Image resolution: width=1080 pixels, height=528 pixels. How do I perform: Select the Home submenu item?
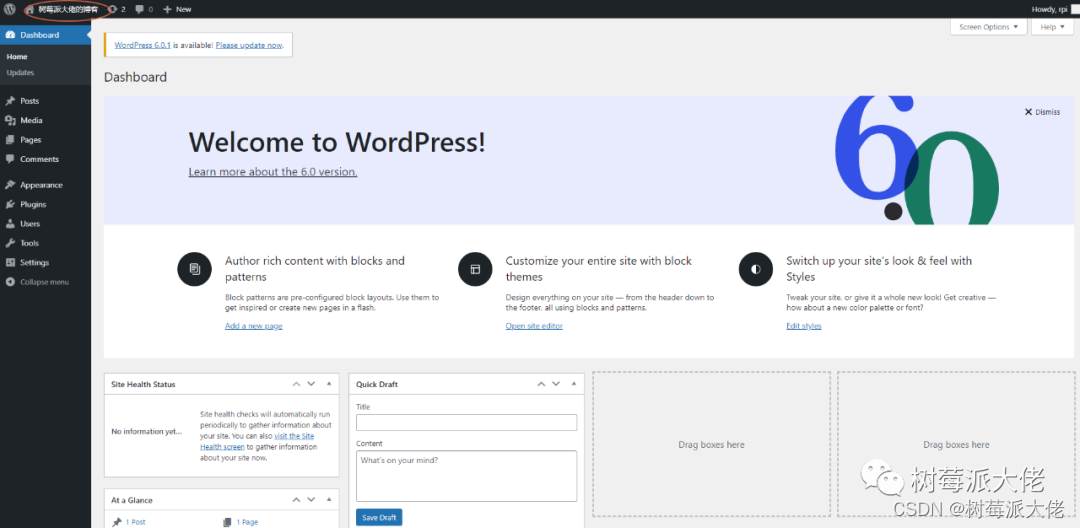[17, 56]
